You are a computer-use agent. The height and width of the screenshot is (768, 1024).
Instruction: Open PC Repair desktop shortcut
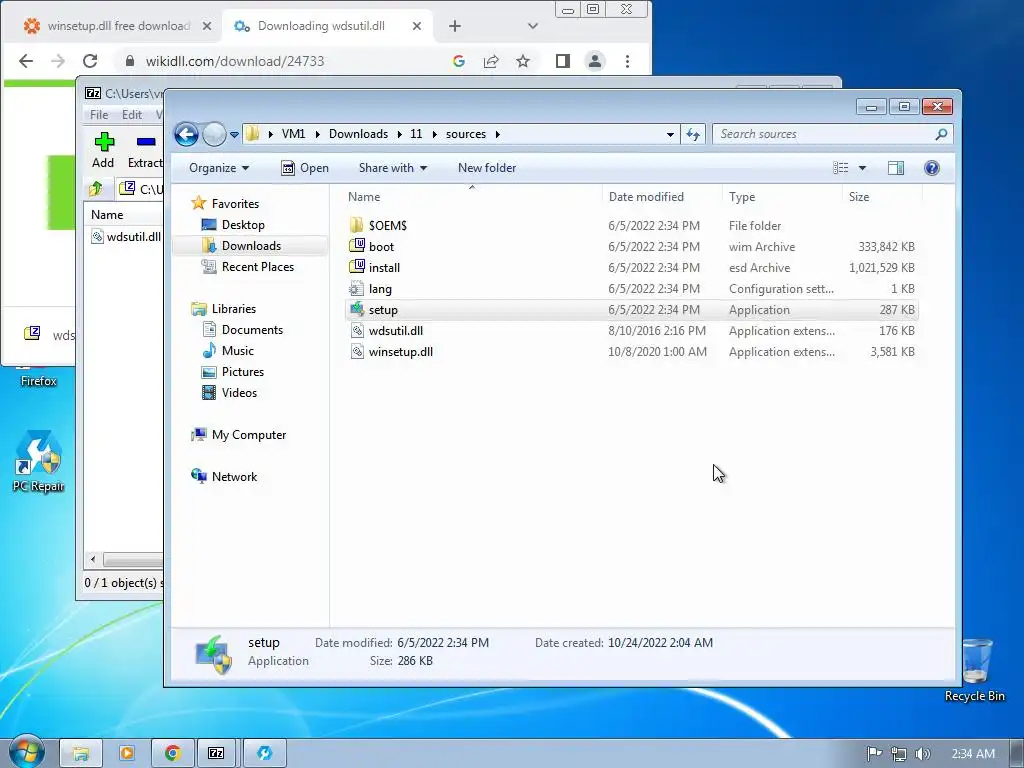point(39,461)
